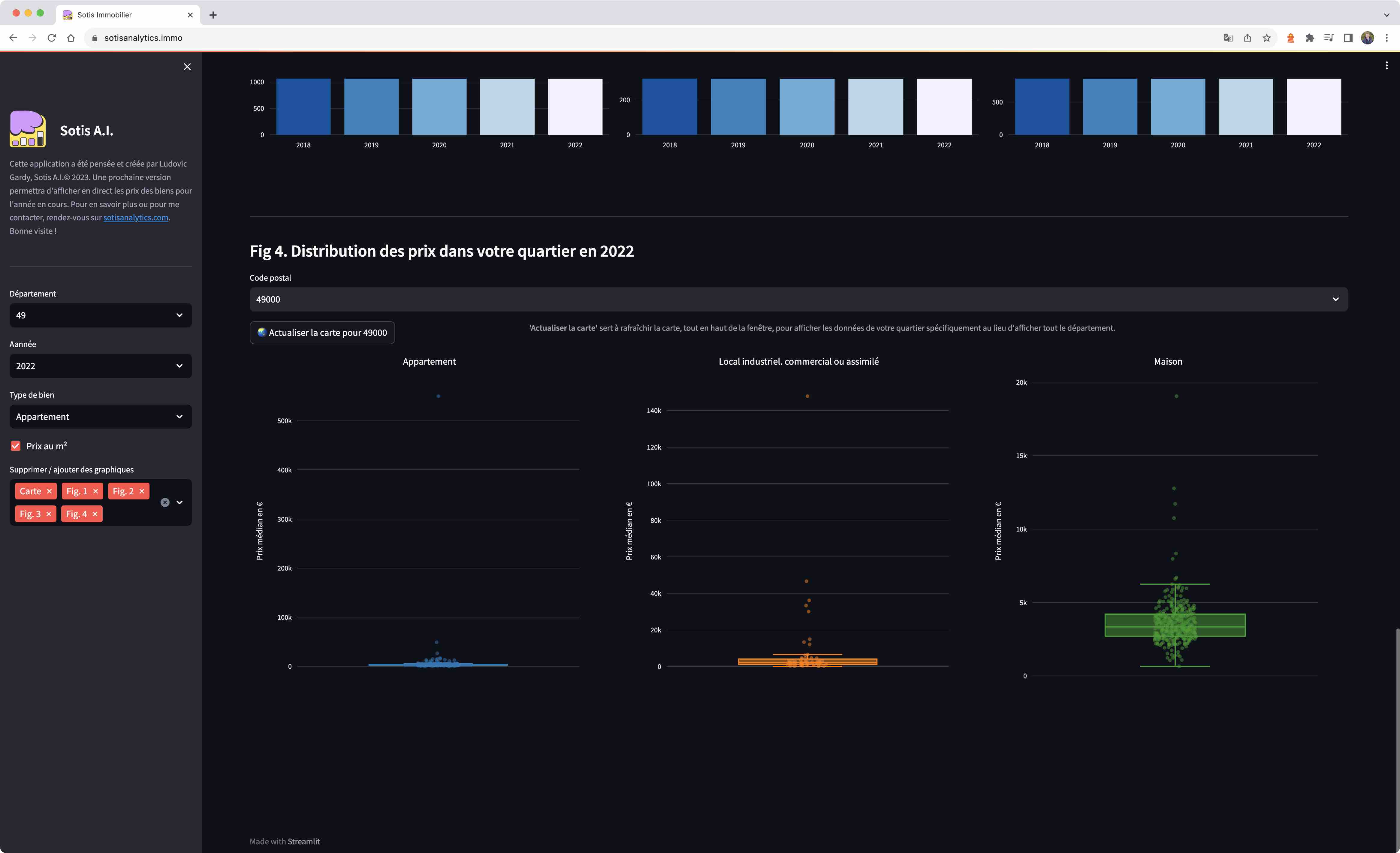Open the sotisanalytics.com link
The height and width of the screenshot is (853, 1400).
point(136,218)
